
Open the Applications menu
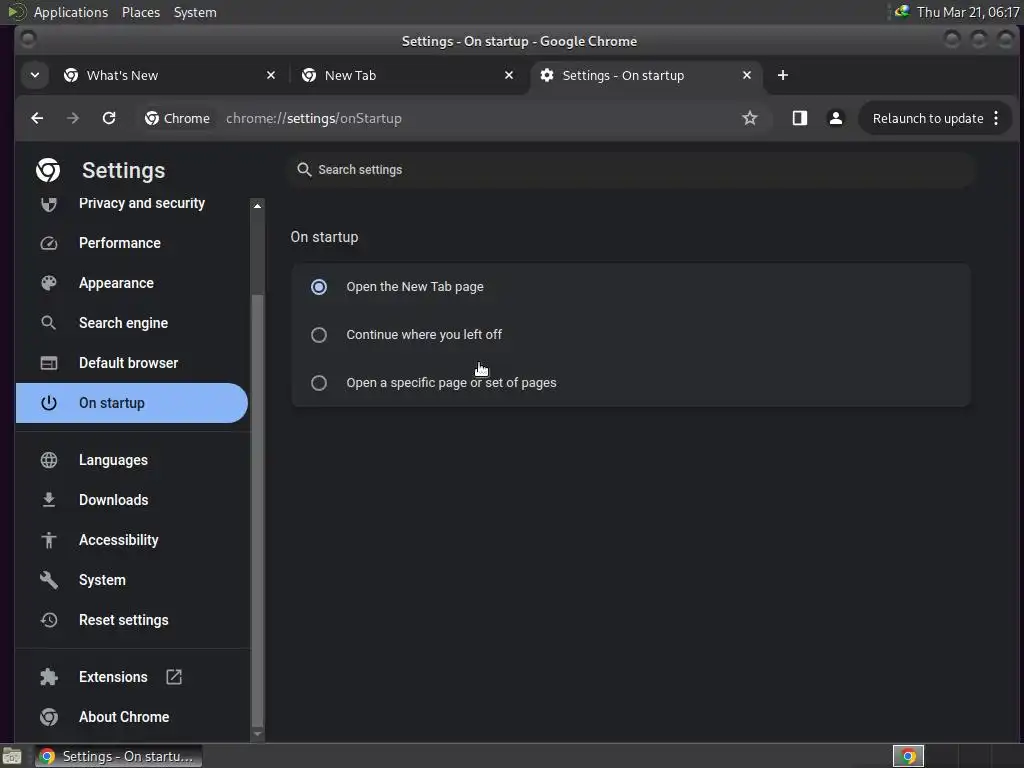71,12
